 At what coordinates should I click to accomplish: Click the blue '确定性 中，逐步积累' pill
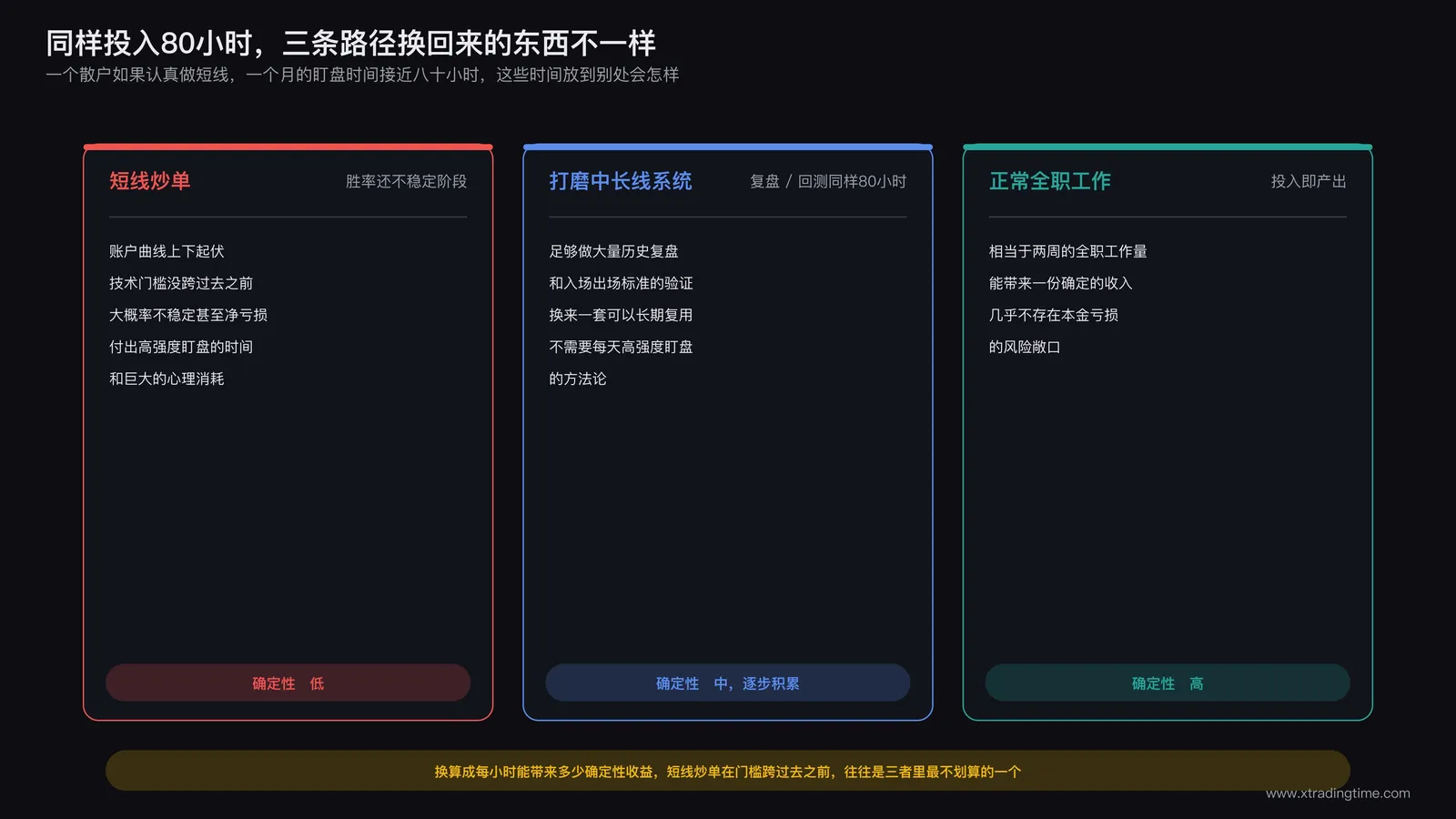pyautogui.click(x=728, y=682)
